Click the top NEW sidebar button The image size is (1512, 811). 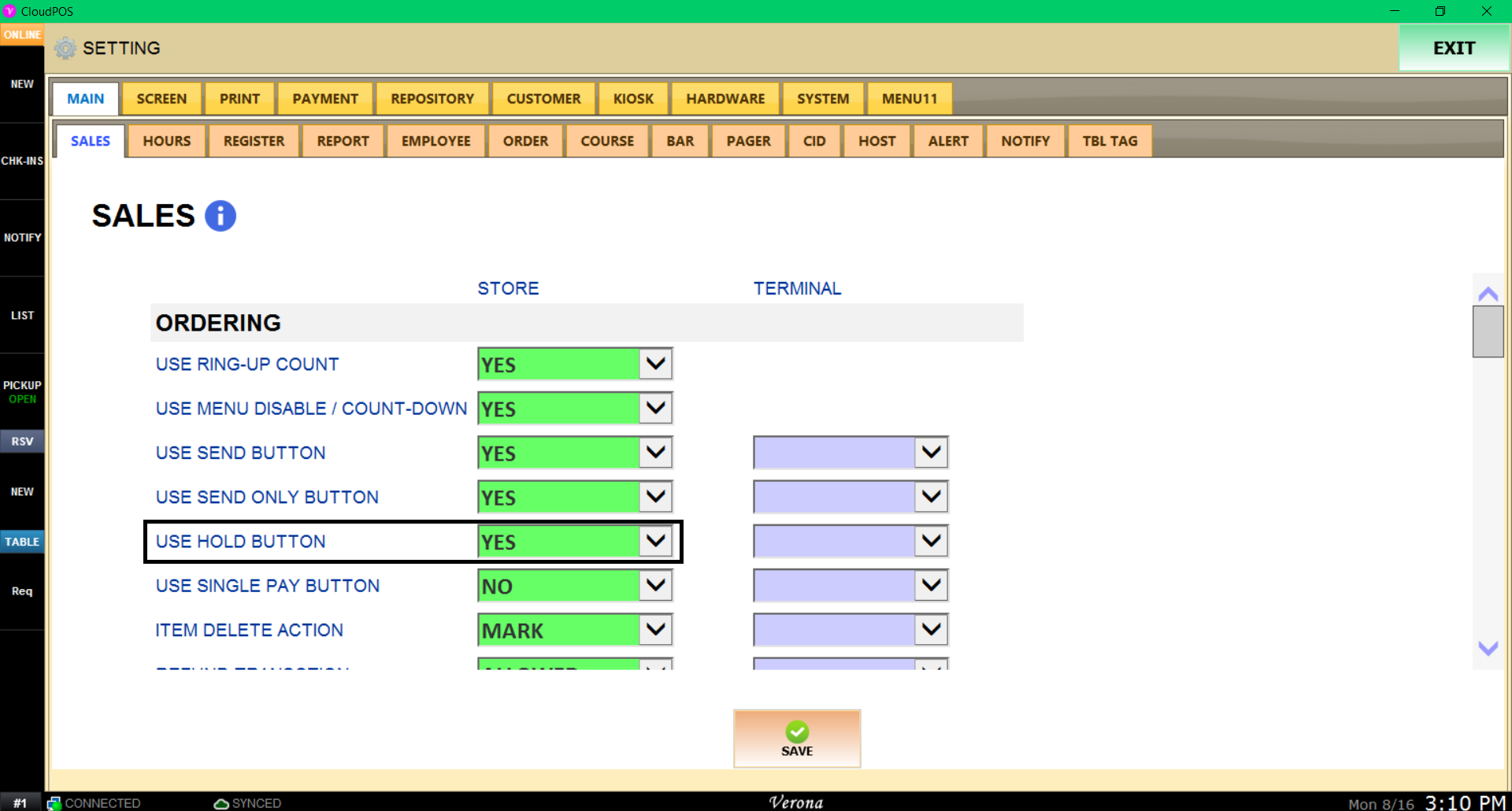(22, 84)
